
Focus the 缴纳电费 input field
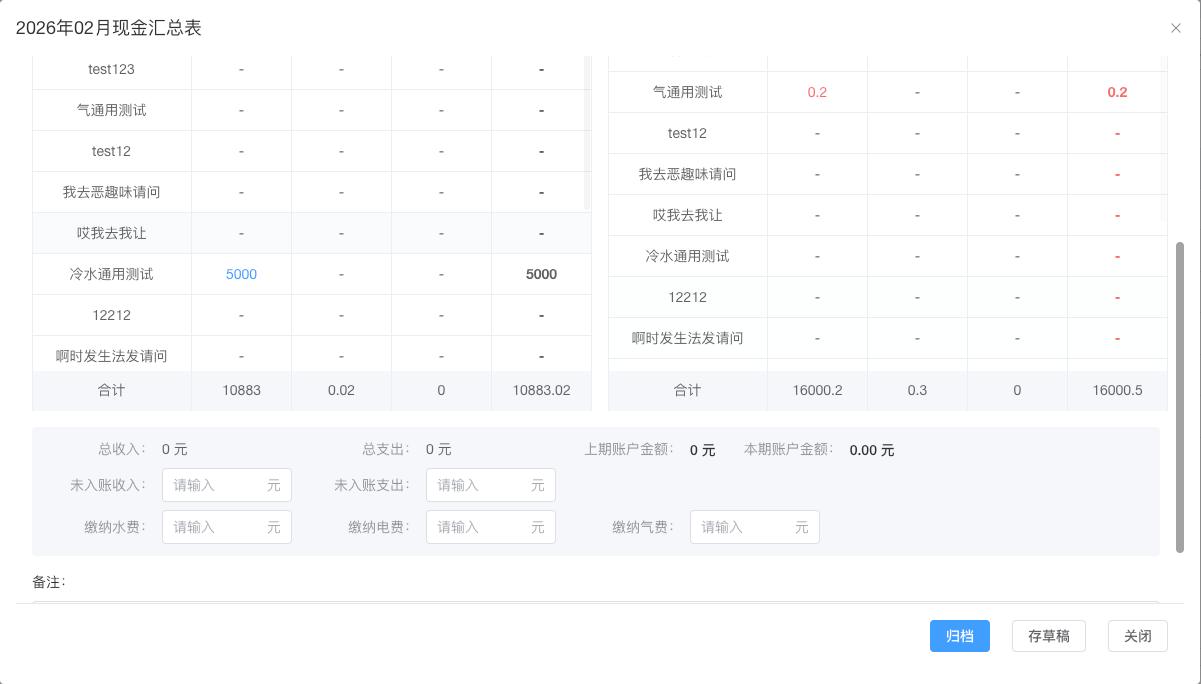pyautogui.click(x=491, y=527)
